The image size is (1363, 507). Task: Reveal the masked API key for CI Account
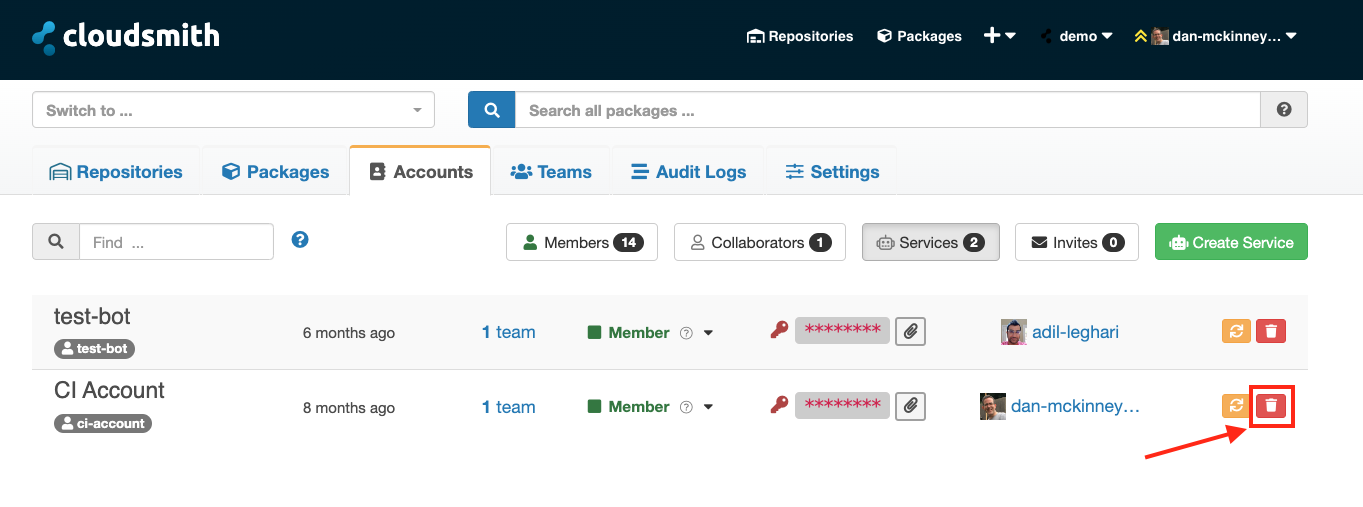842,404
